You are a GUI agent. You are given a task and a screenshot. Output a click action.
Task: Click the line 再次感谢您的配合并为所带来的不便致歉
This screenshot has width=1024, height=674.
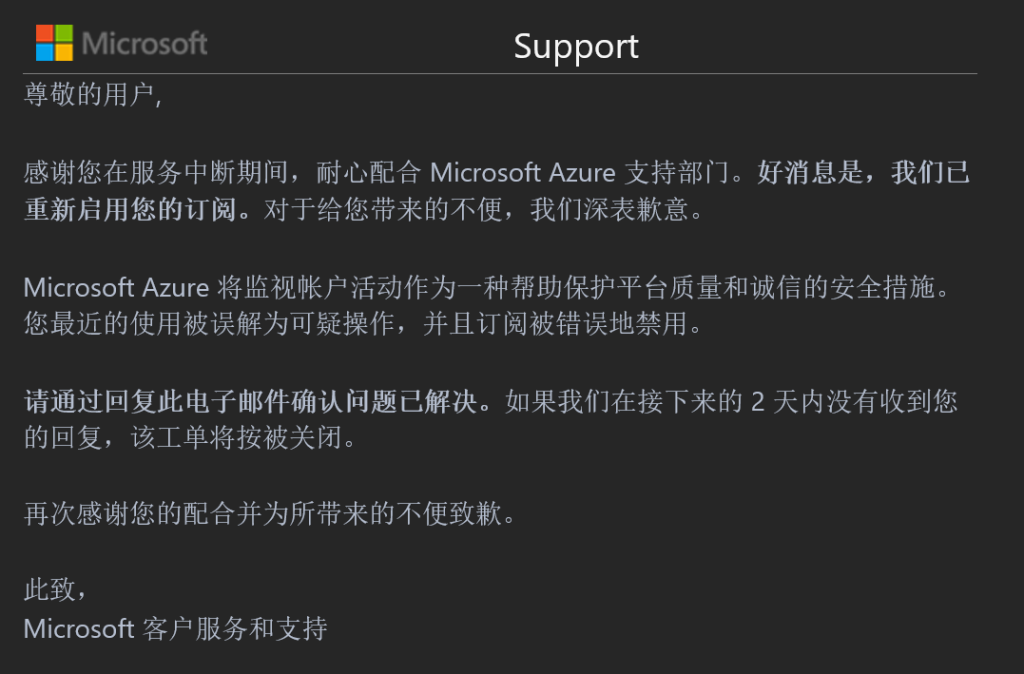click(x=270, y=516)
